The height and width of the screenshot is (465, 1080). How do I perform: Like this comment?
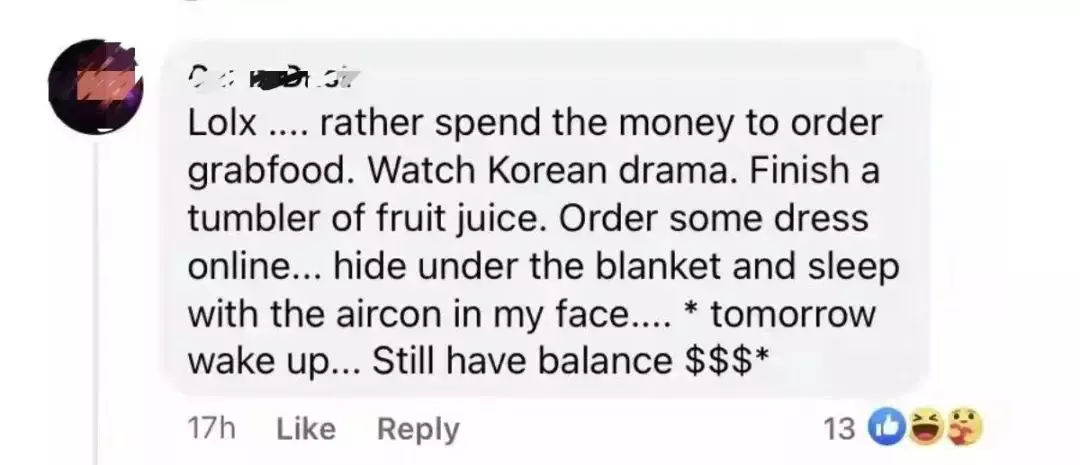point(305,429)
